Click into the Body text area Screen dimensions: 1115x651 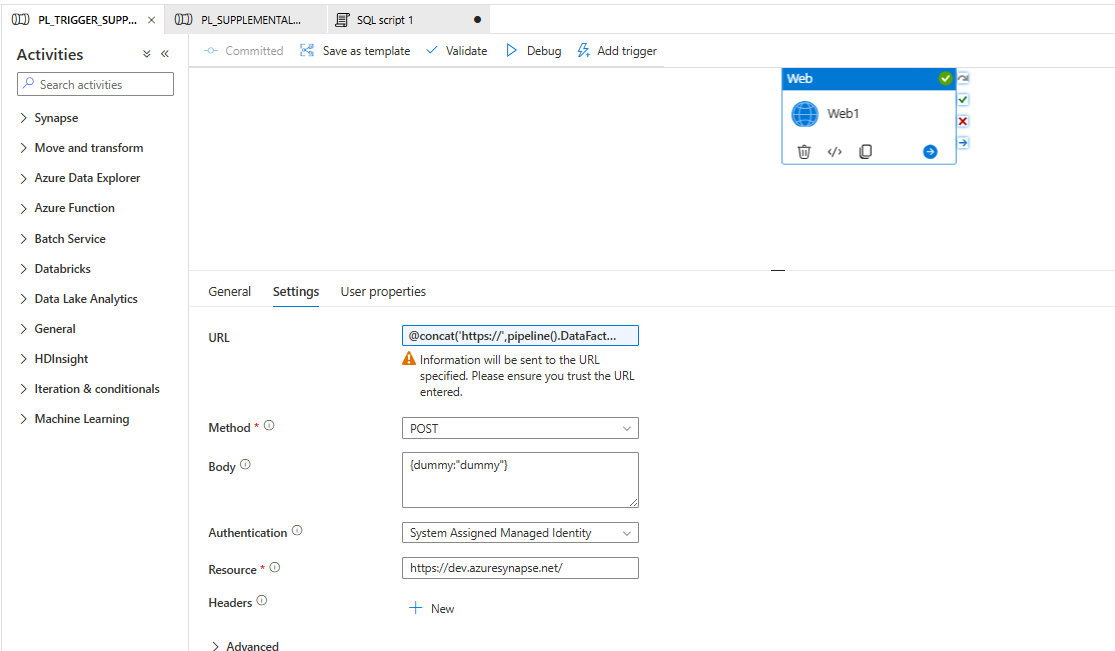click(x=520, y=480)
